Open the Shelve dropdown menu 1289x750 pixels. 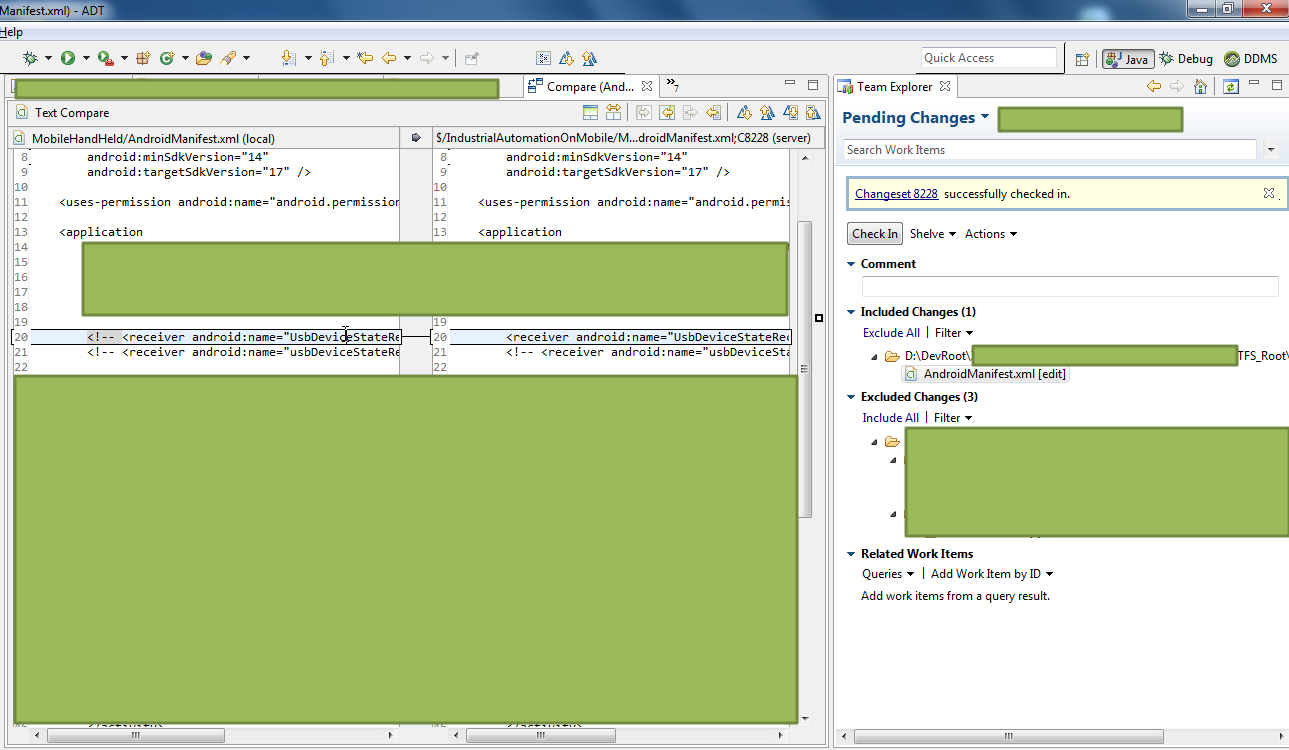(x=932, y=234)
